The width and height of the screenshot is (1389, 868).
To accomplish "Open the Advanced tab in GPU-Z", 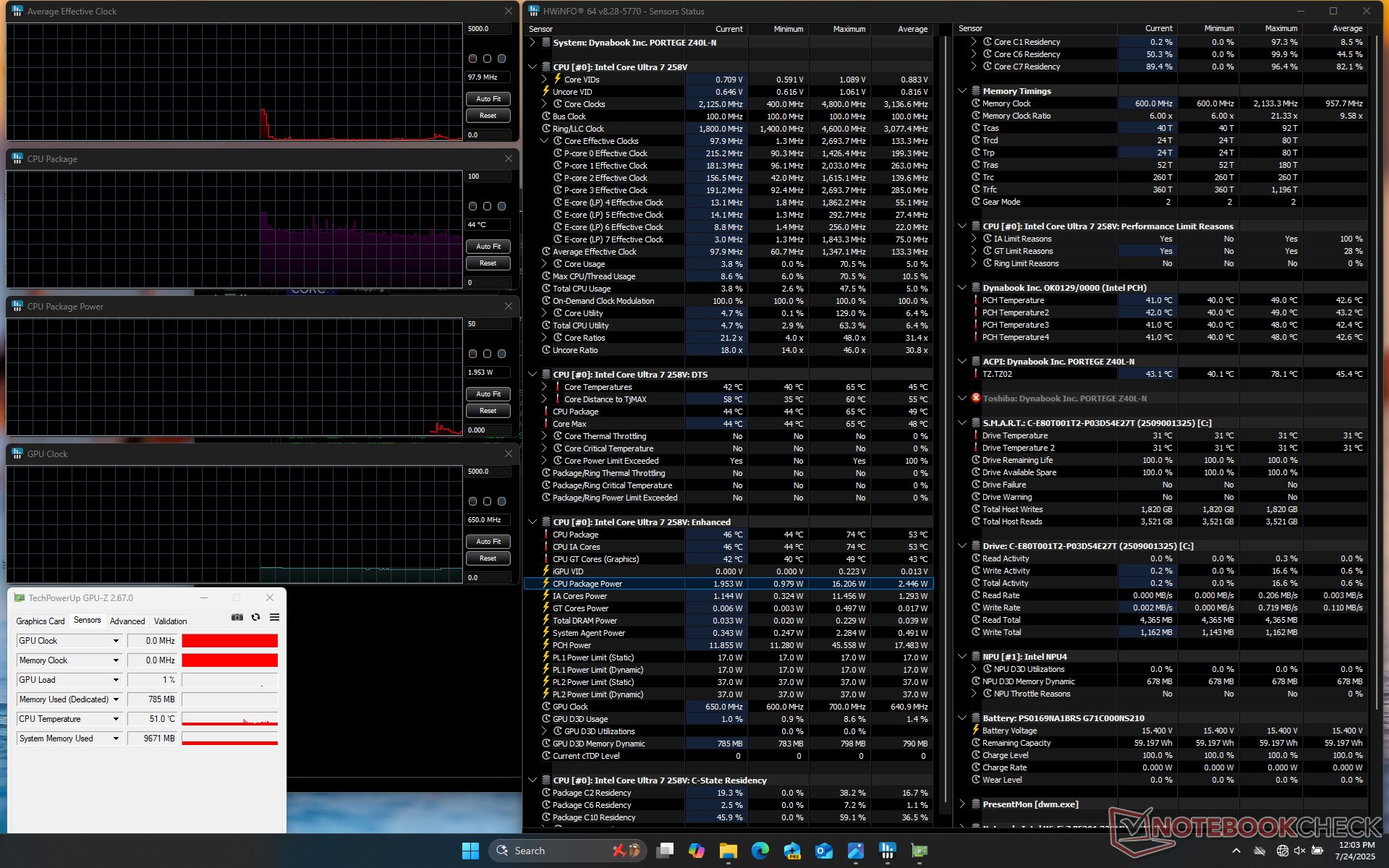I will pyautogui.click(x=127, y=621).
